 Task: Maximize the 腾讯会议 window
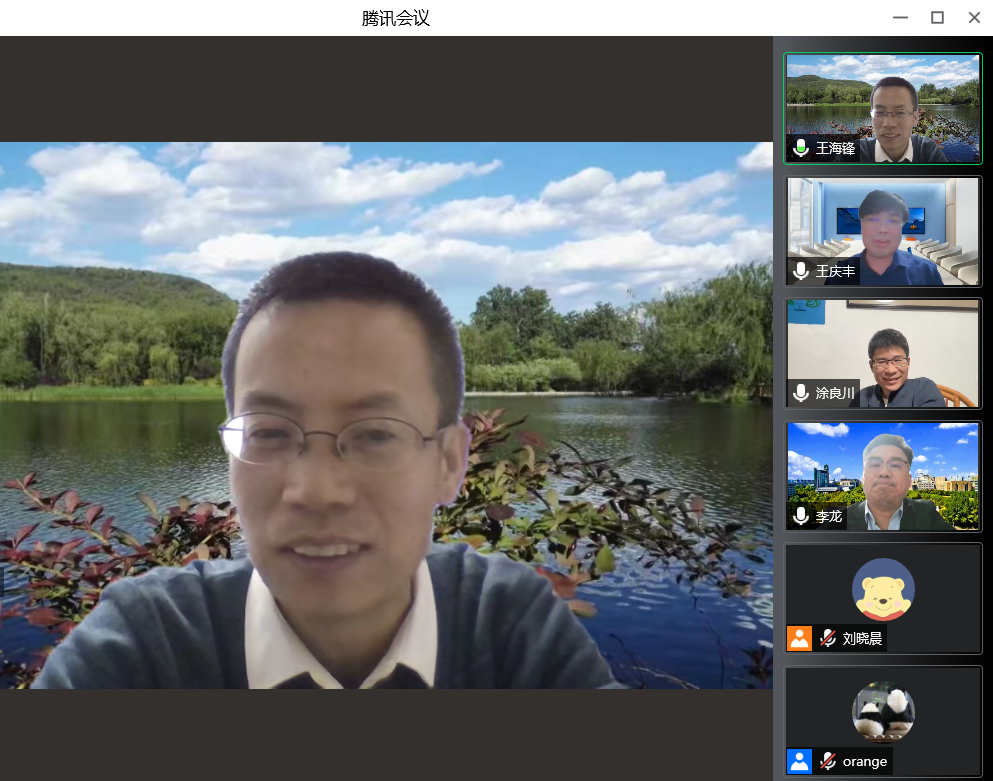937,17
